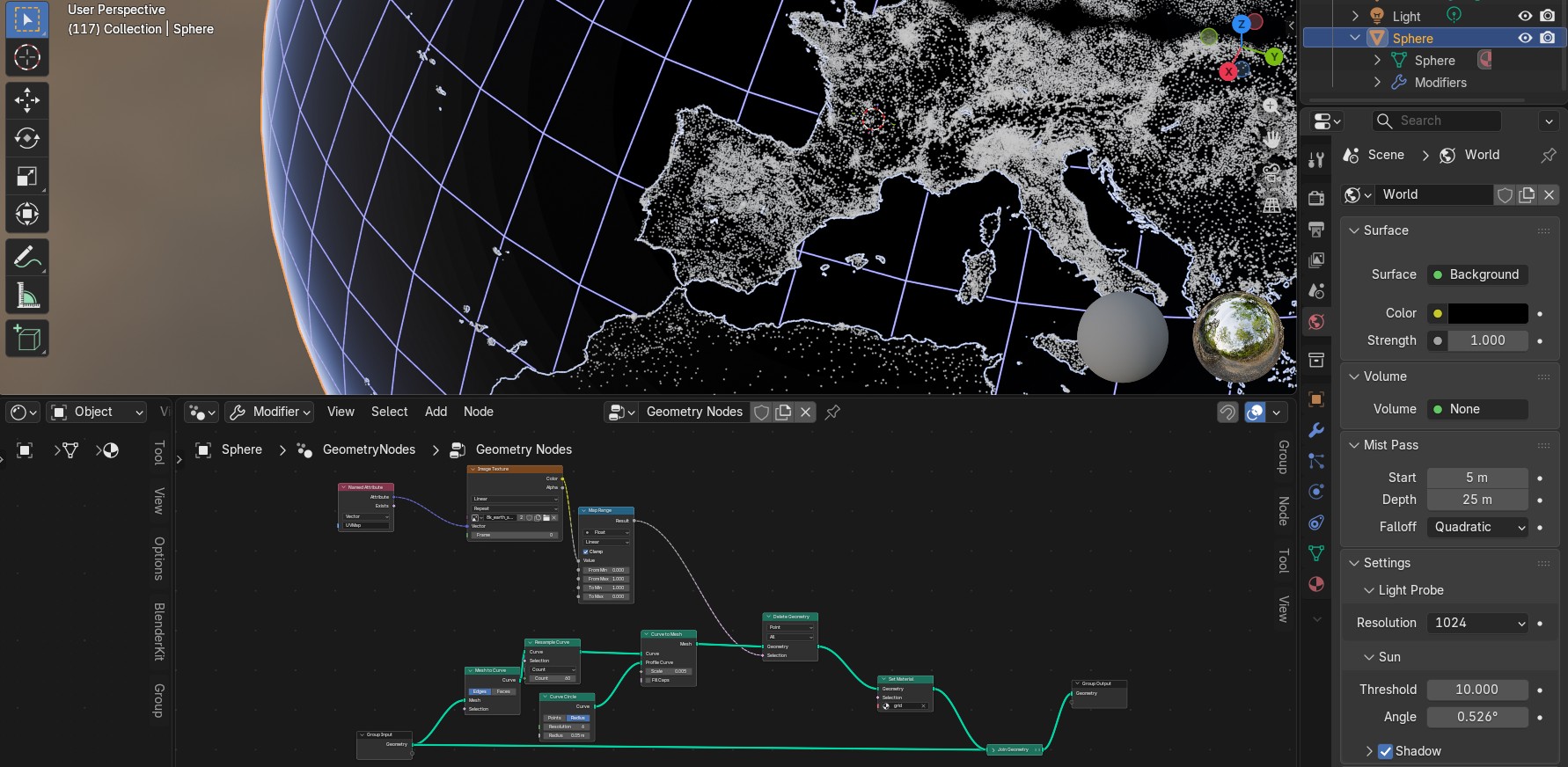Select the Rotate tool
The width and height of the screenshot is (1568, 767).
[x=26, y=138]
